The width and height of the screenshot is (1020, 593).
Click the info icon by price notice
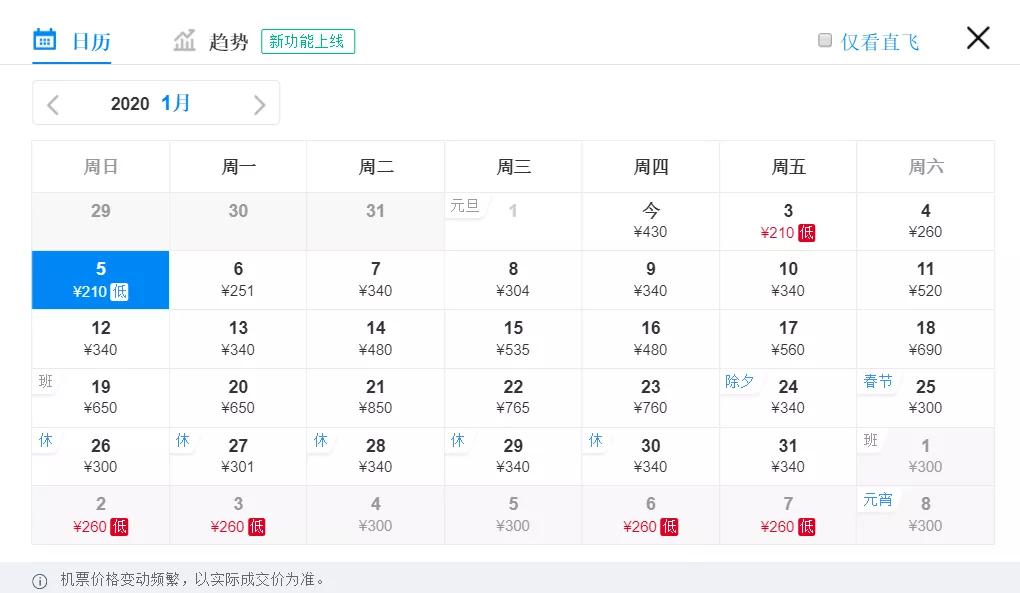click(x=40, y=581)
